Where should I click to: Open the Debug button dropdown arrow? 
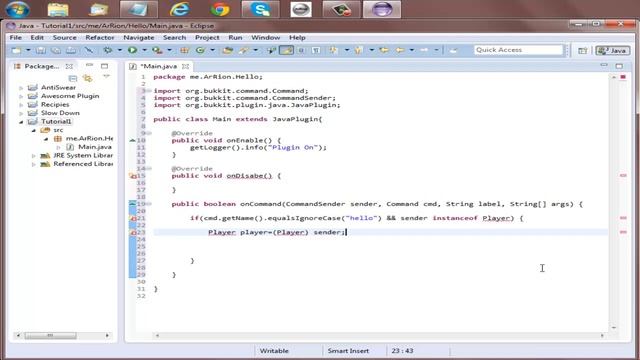(x=119, y=50)
